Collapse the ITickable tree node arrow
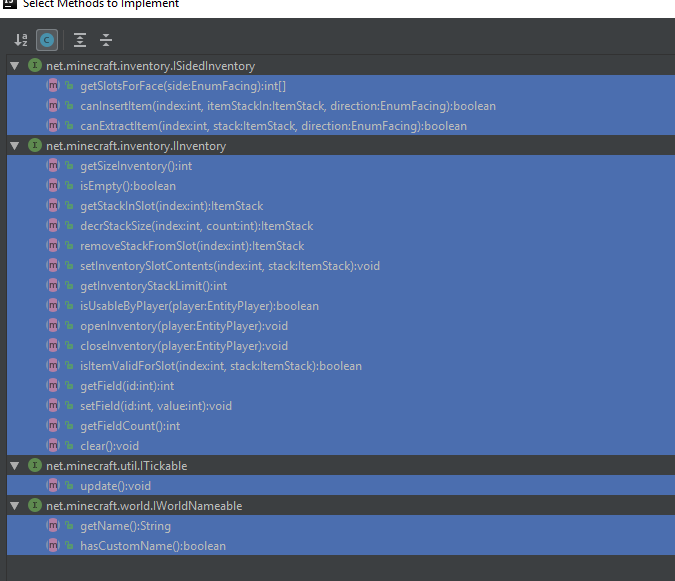 click(x=14, y=466)
